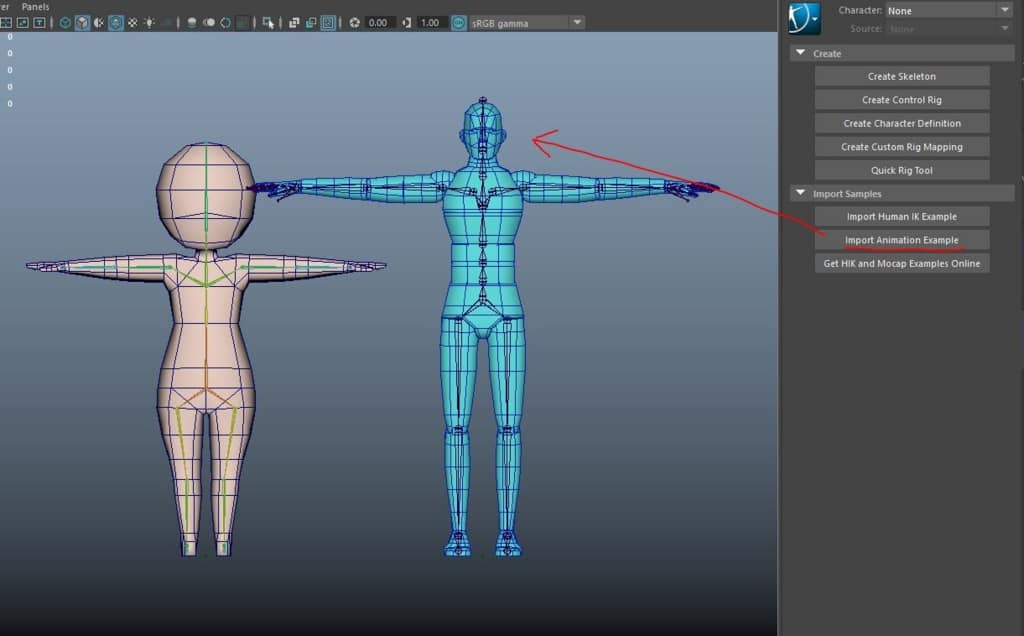Screen dimensions: 1024x636
Task: Enable wireframe display in viewport toolbar
Action: tap(65, 22)
